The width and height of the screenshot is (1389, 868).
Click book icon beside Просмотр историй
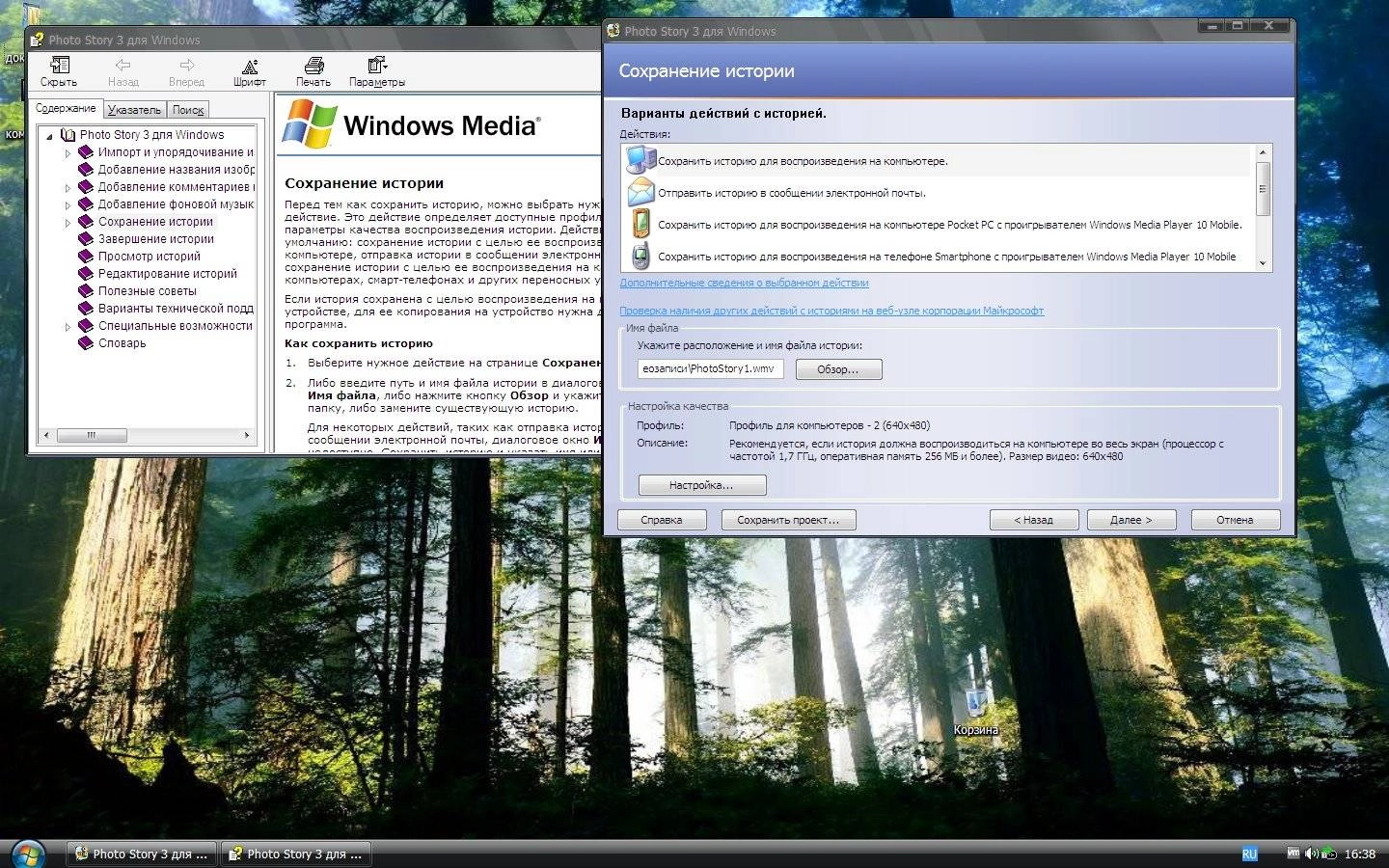coord(86,257)
